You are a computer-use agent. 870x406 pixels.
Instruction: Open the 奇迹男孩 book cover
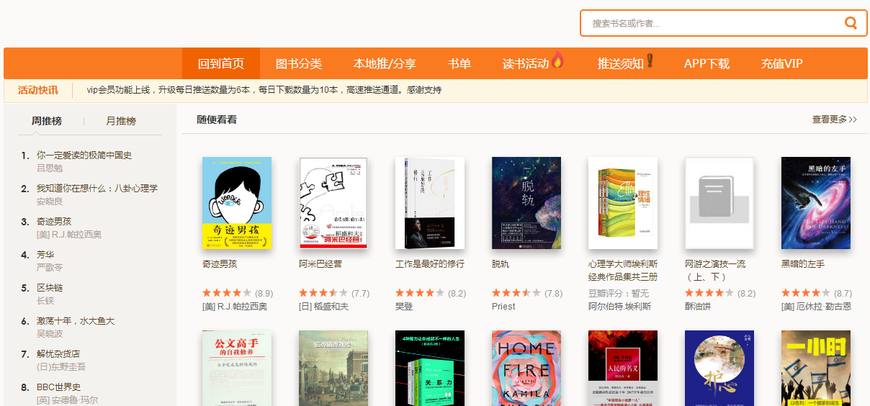point(237,202)
